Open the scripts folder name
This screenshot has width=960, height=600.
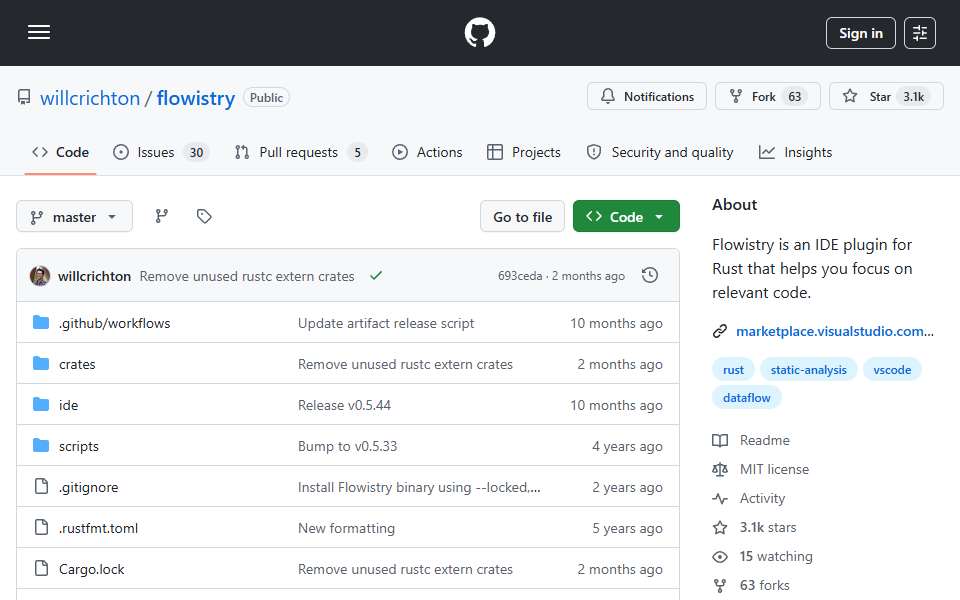click(x=78, y=446)
